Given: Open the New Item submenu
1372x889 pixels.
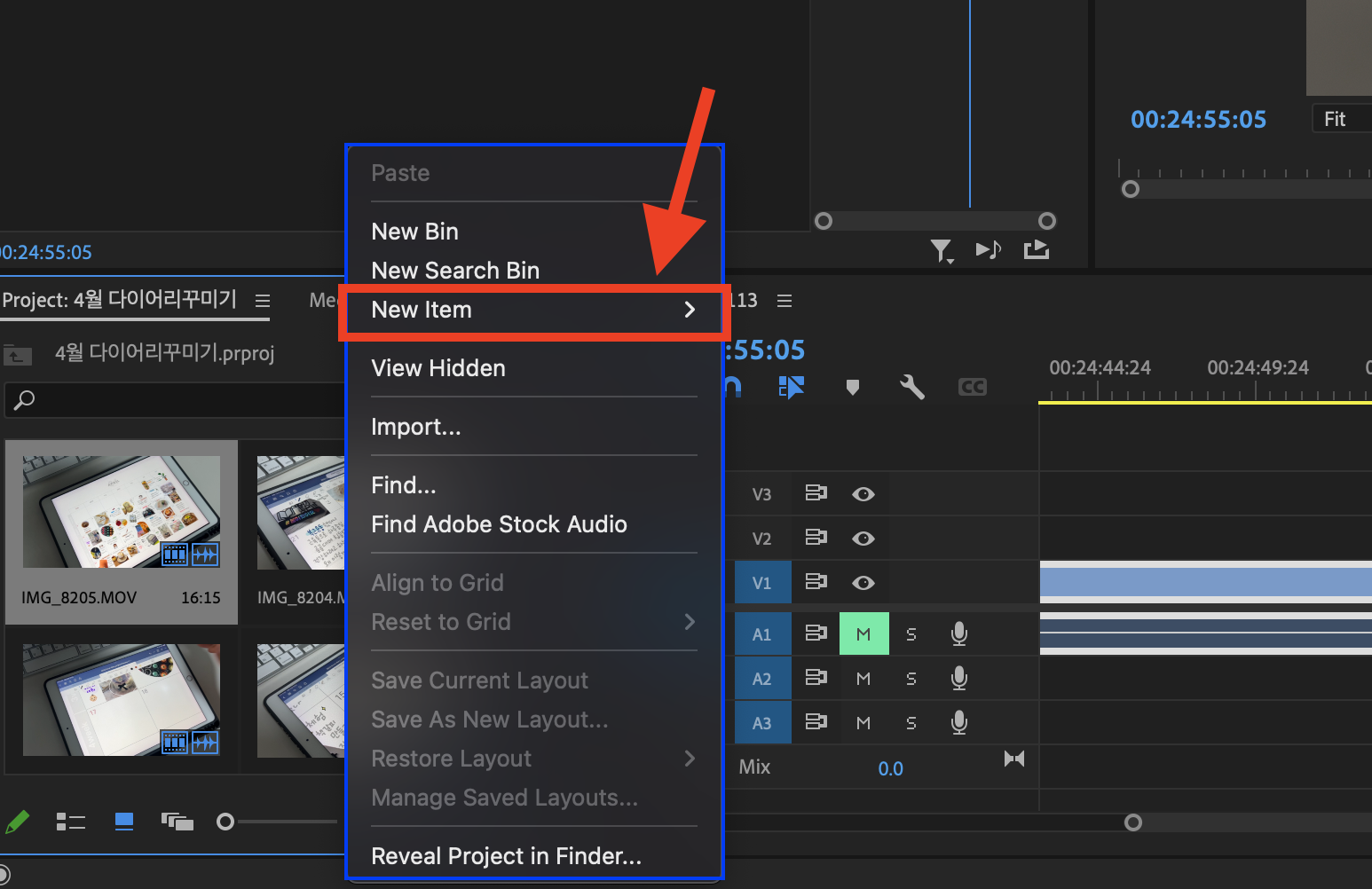Looking at the screenshot, I should (533, 311).
